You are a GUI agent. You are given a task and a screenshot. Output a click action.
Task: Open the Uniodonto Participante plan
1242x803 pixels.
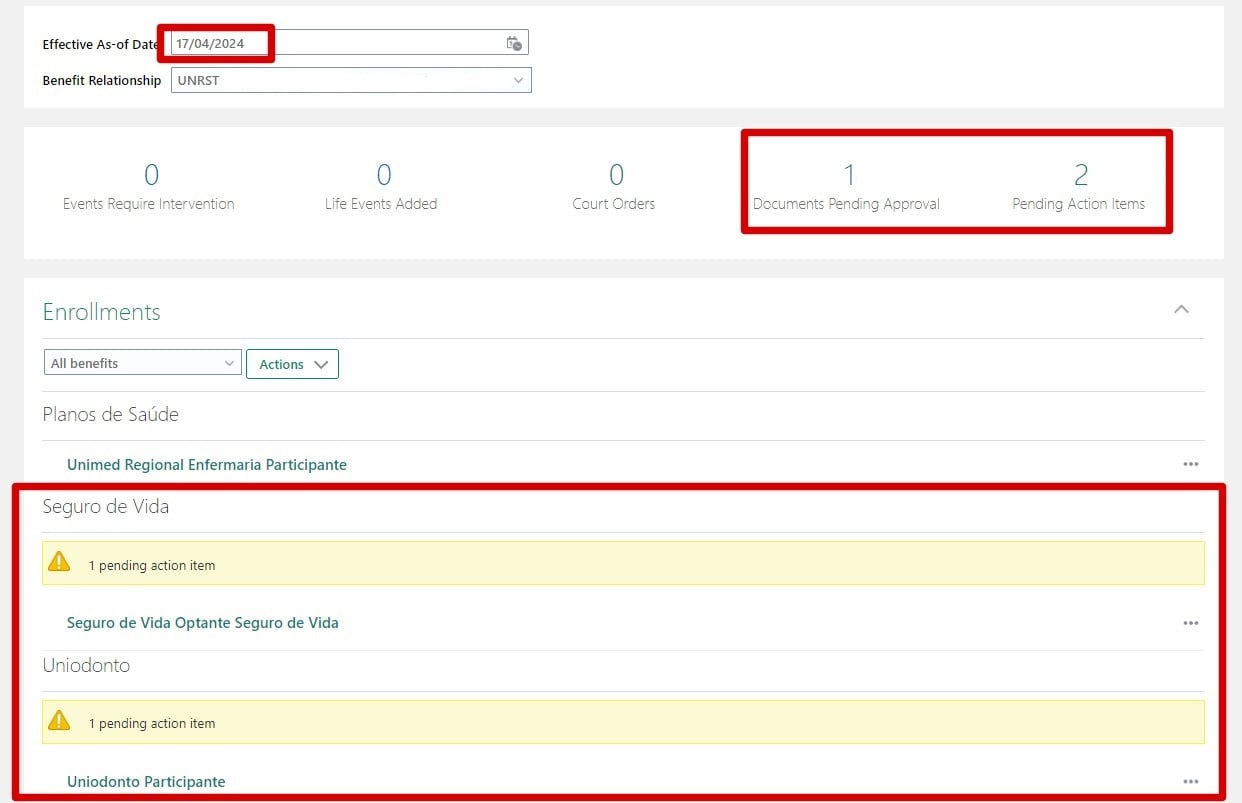pyautogui.click(x=145, y=781)
